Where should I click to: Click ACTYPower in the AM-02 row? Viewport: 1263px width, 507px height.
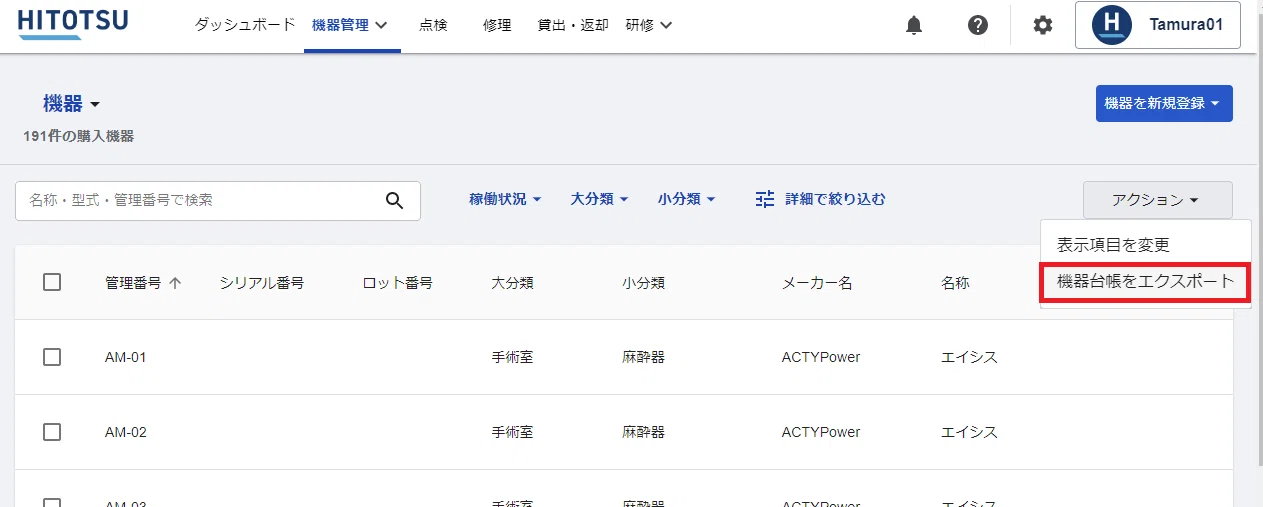click(821, 432)
